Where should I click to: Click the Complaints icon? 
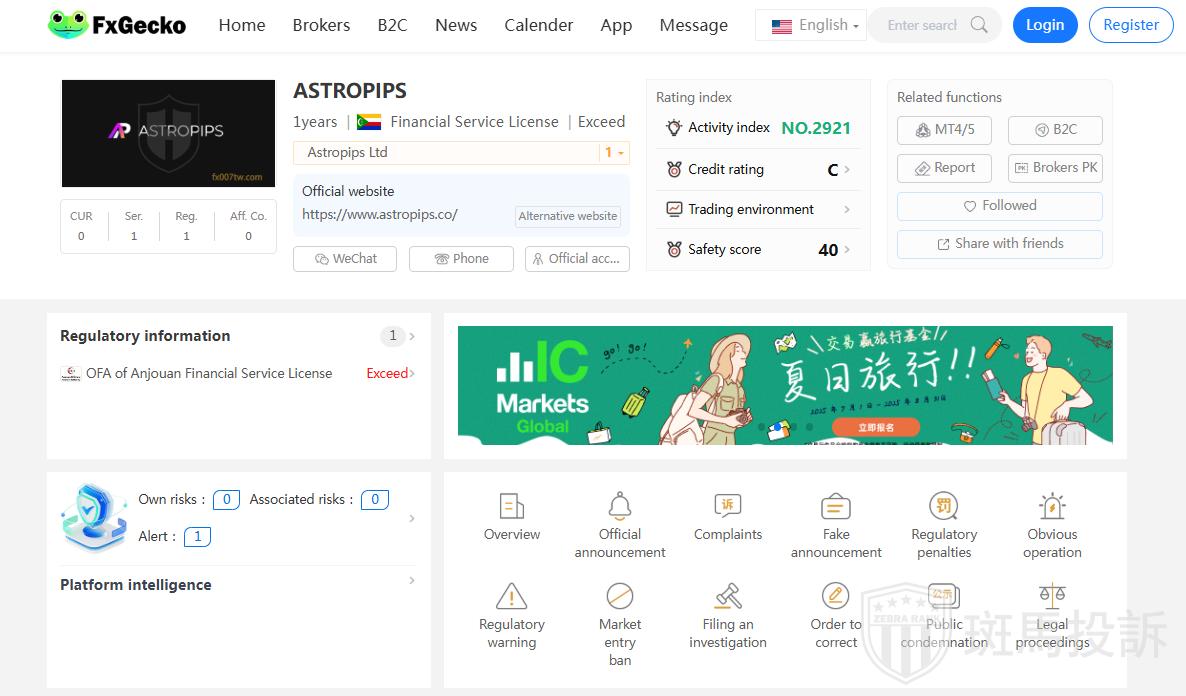click(727, 506)
